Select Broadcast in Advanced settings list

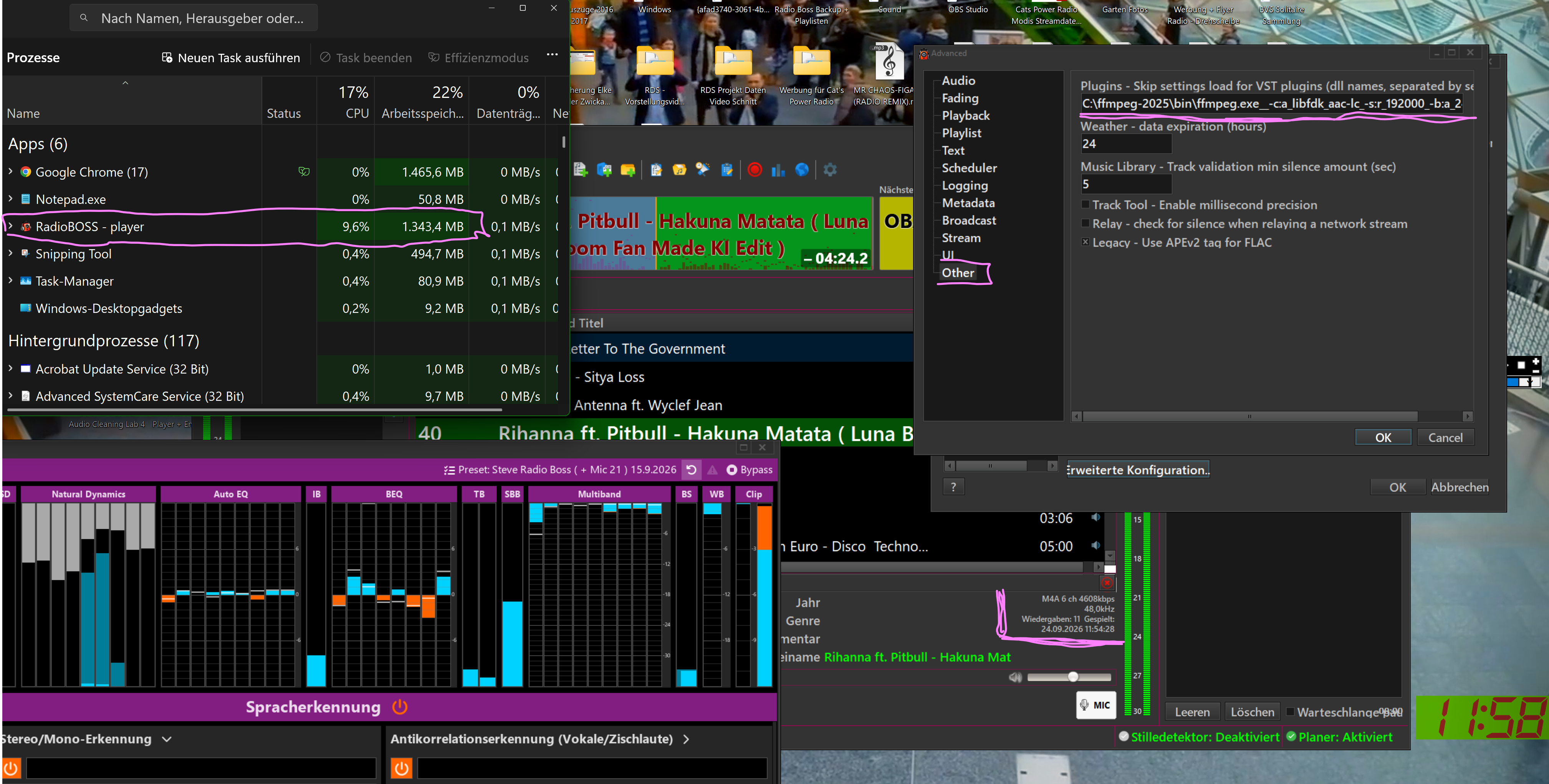pos(969,220)
